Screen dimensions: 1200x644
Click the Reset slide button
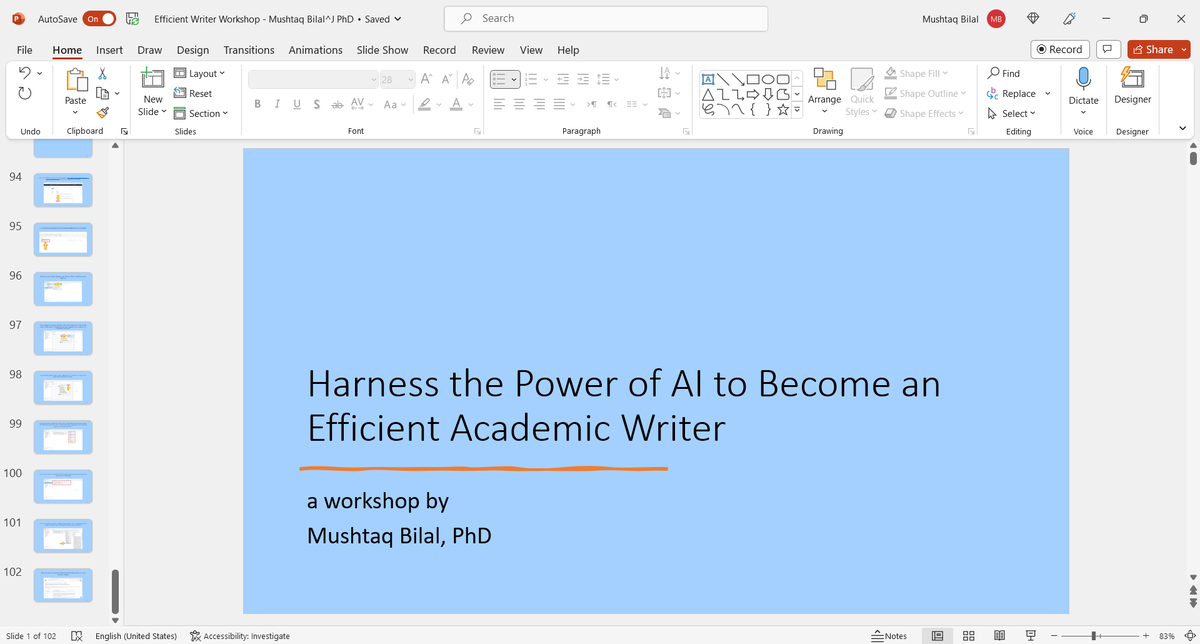[x=193, y=93]
